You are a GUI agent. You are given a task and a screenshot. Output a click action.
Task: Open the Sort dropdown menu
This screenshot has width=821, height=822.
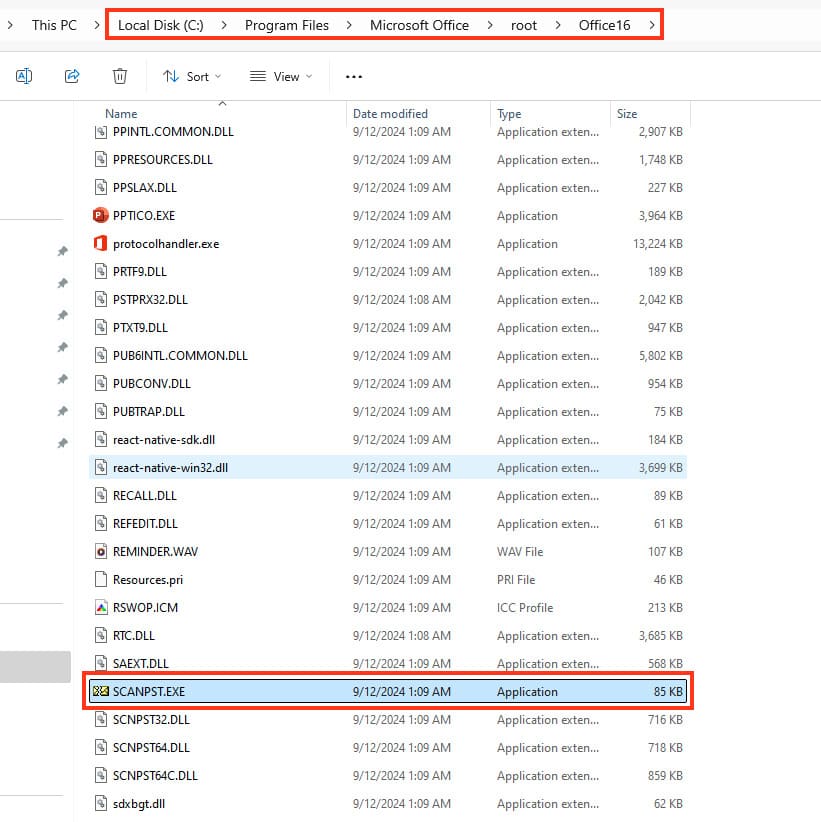192,76
